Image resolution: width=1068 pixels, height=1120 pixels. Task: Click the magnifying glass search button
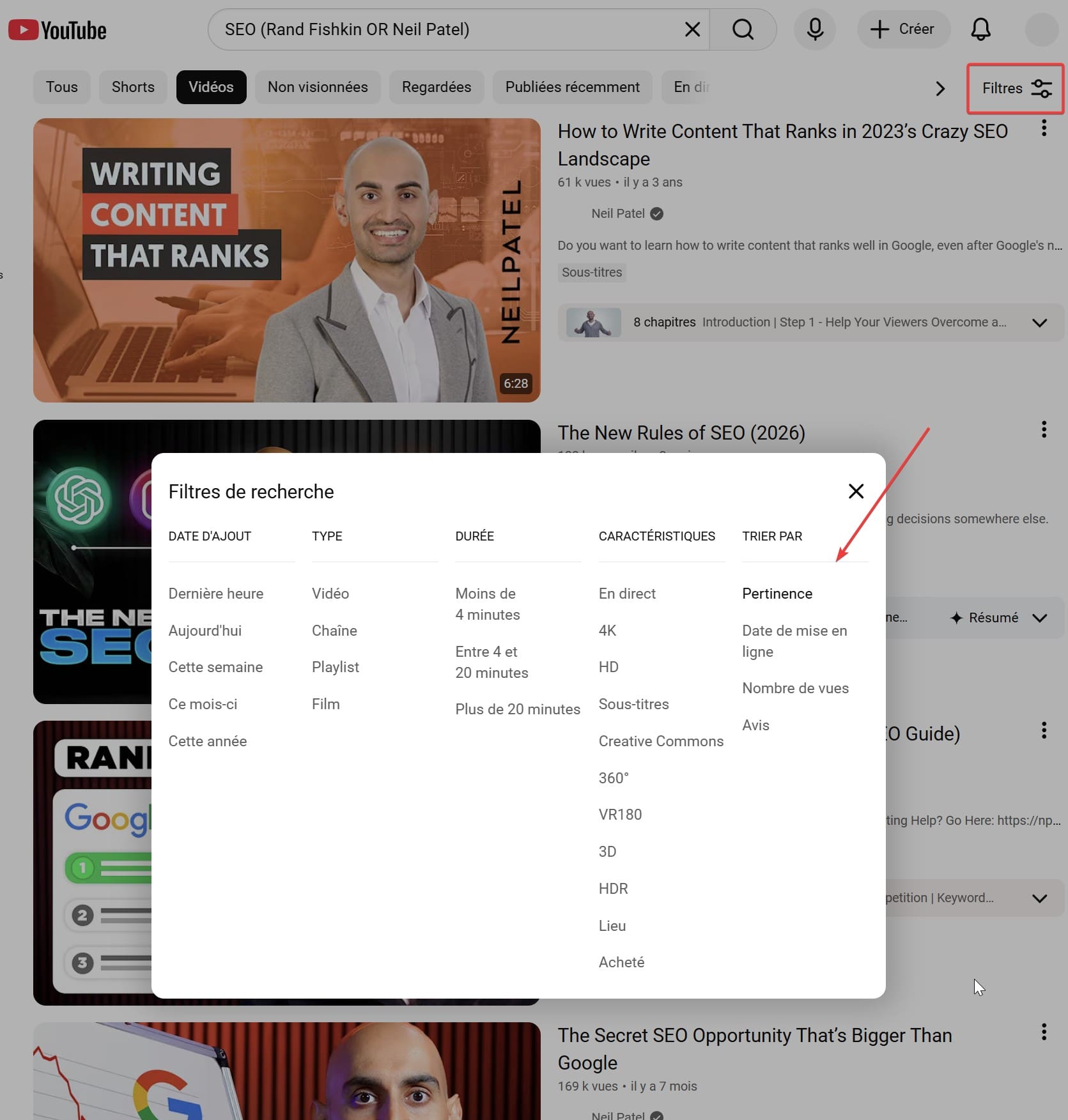[743, 29]
